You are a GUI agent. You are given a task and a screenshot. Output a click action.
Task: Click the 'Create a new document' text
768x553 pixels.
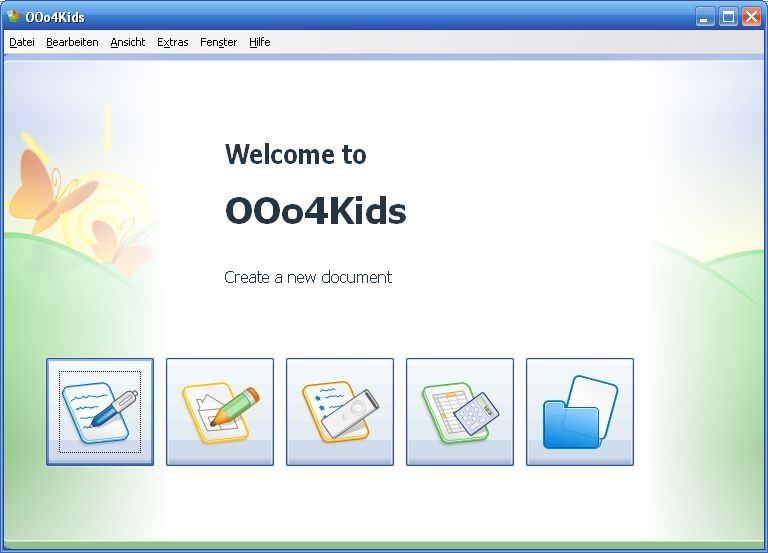[308, 277]
